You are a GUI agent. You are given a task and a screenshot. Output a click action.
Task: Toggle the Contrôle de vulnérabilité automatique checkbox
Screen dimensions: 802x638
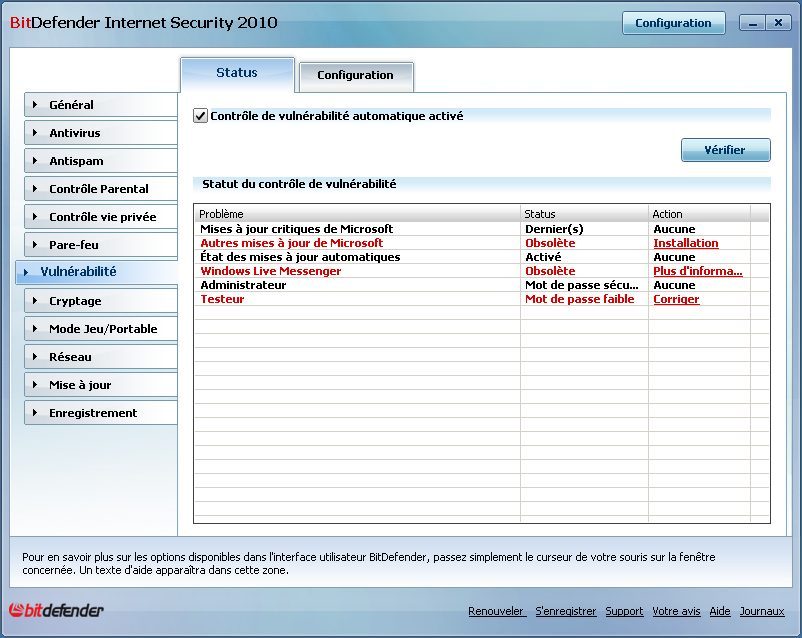(200, 116)
